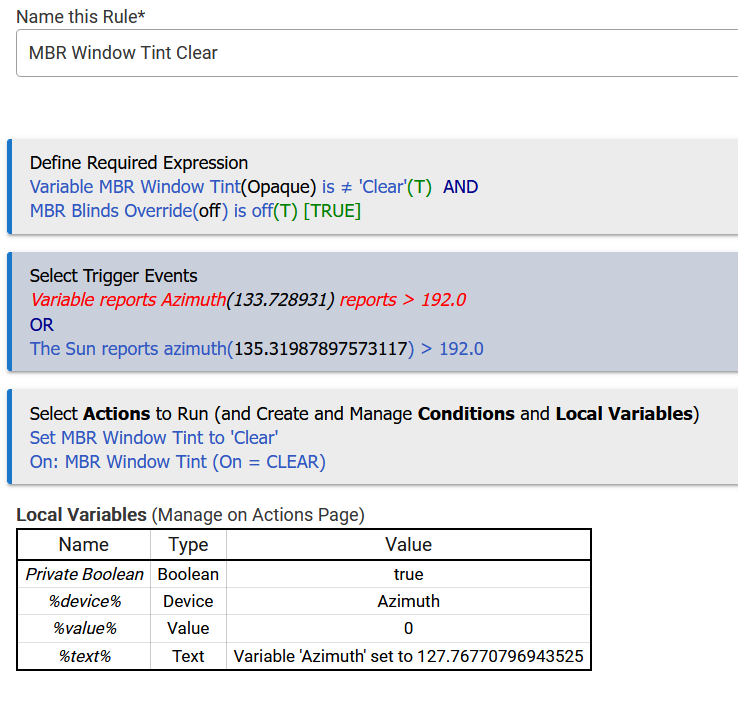Click the Type column header in variables table

(x=188, y=545)
